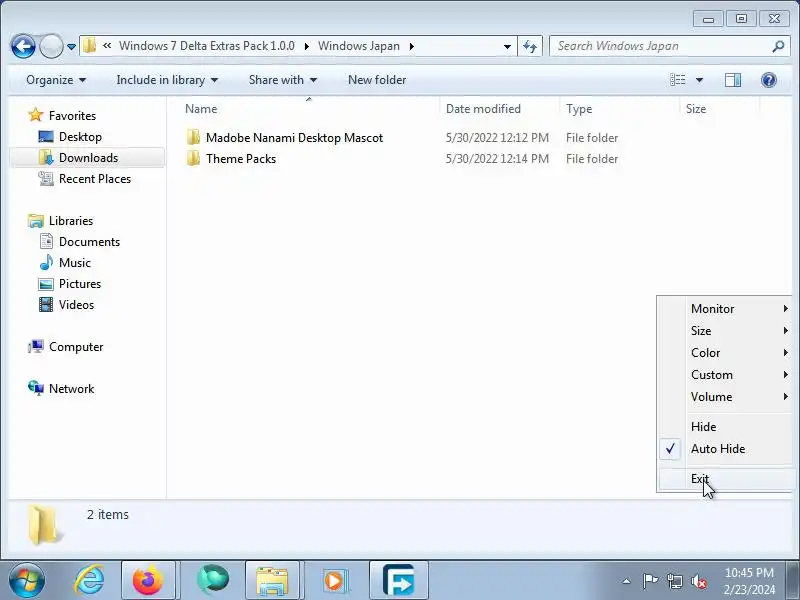Open the green swirl taskbar app
This screenshot has height=600, width=800.
[x=212, y=581]
